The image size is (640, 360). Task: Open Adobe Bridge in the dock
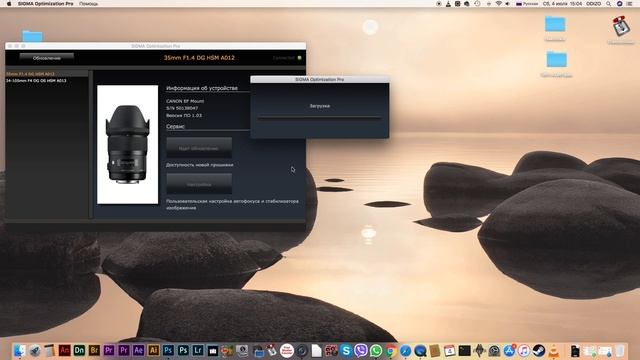coord(94,350)
